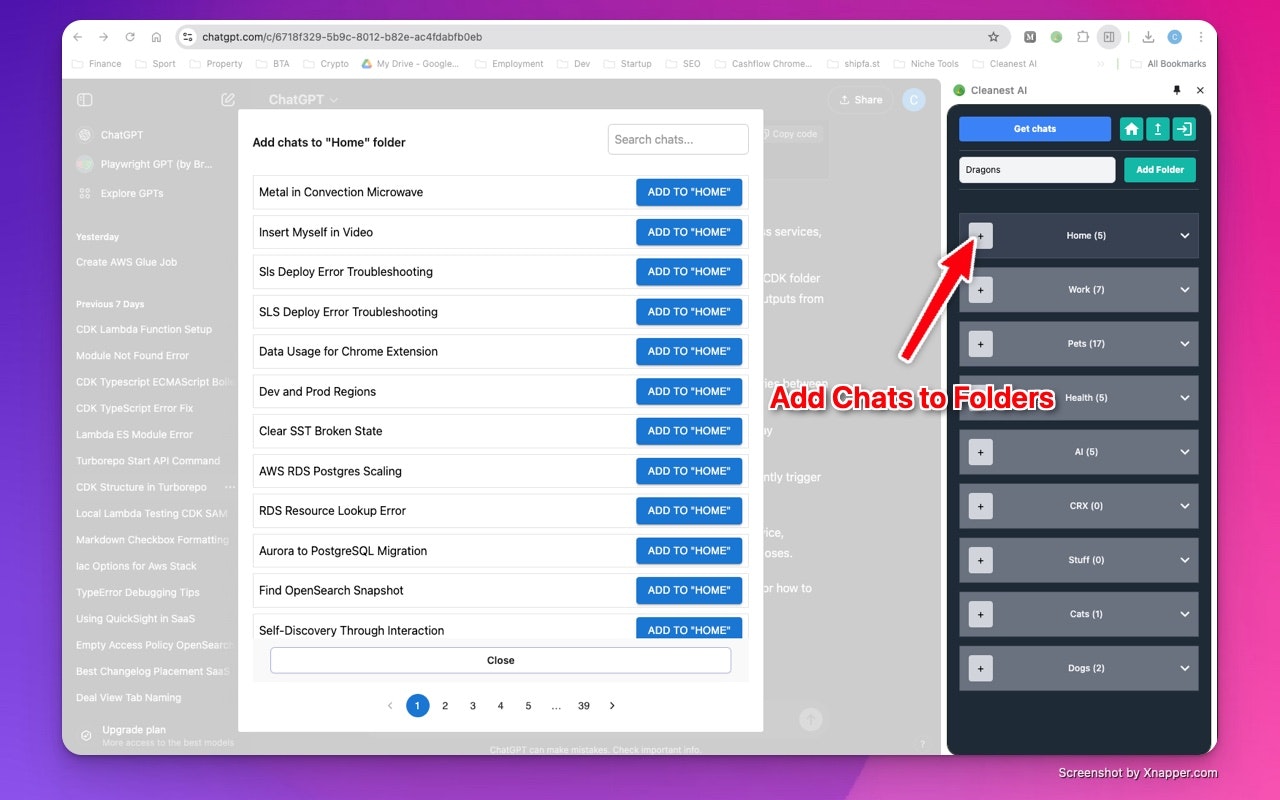1280x800 pixels.
Task: Click plus button on Stuff folder
Action: click(x=980, y=560)
